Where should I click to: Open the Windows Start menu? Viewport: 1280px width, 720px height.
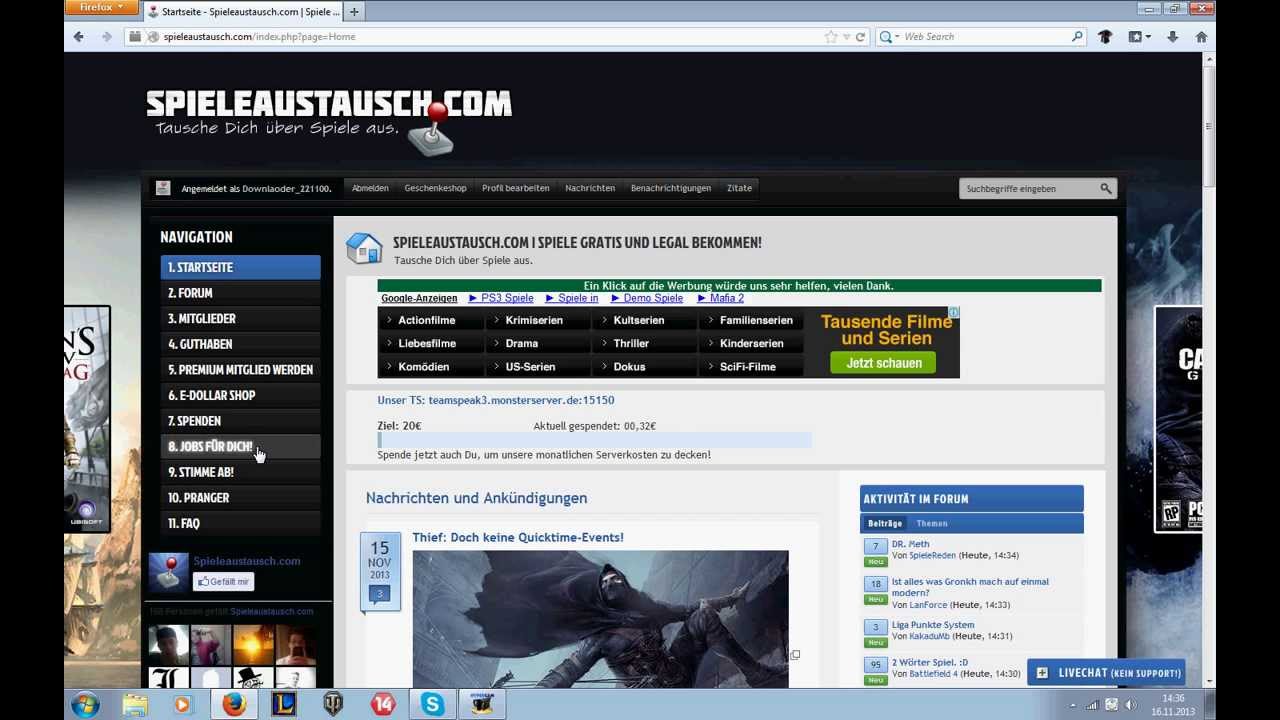pos(85,704)
